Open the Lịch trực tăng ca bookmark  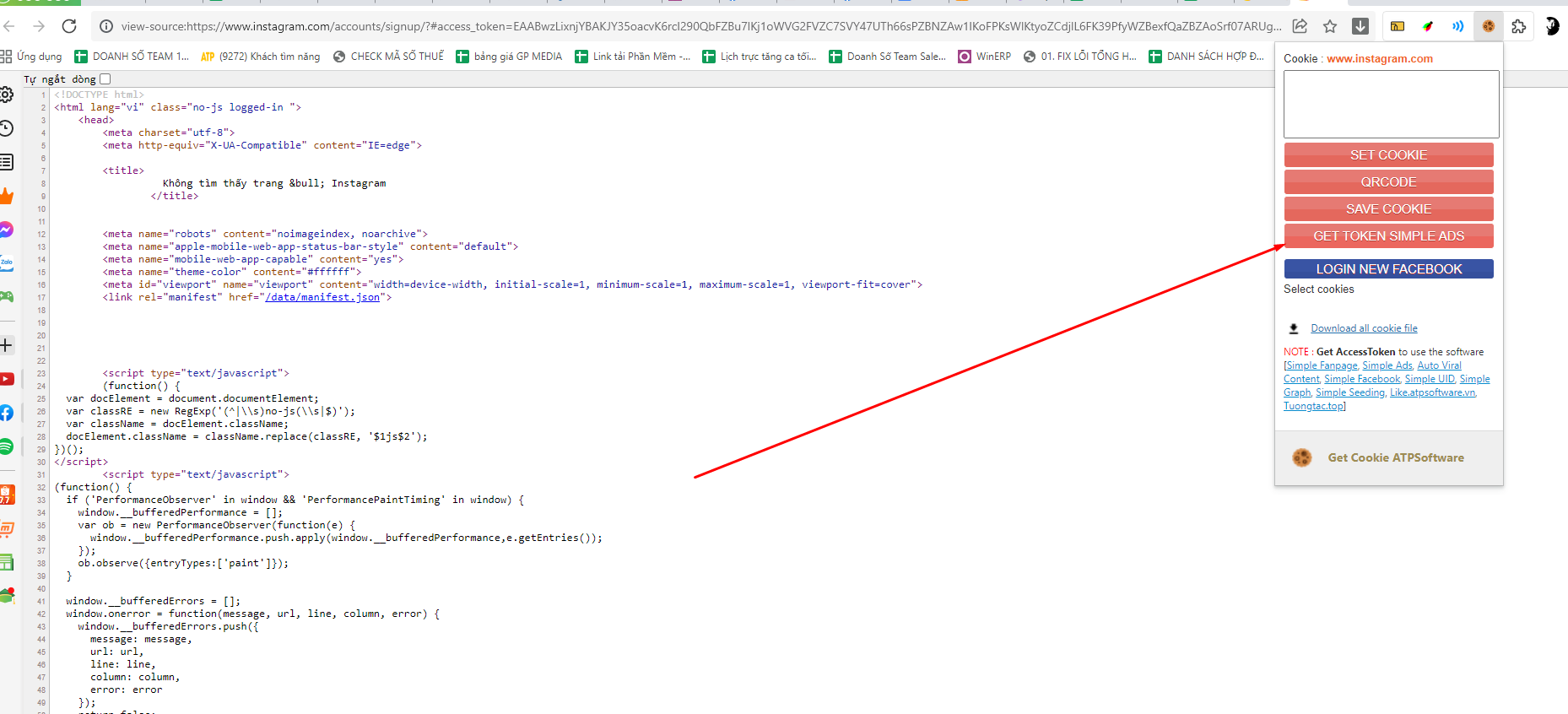click(759, 57)
